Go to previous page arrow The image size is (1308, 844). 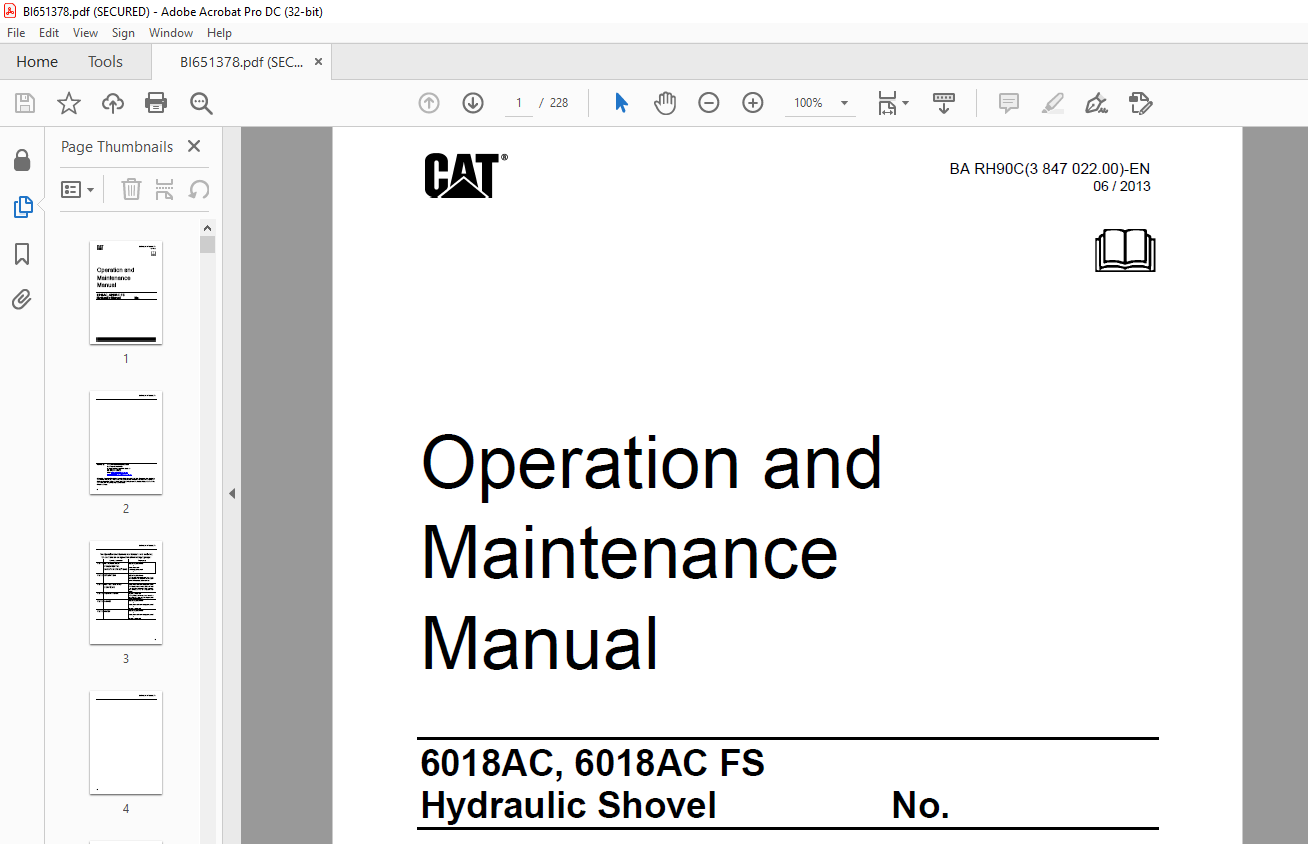coord(429,103)
